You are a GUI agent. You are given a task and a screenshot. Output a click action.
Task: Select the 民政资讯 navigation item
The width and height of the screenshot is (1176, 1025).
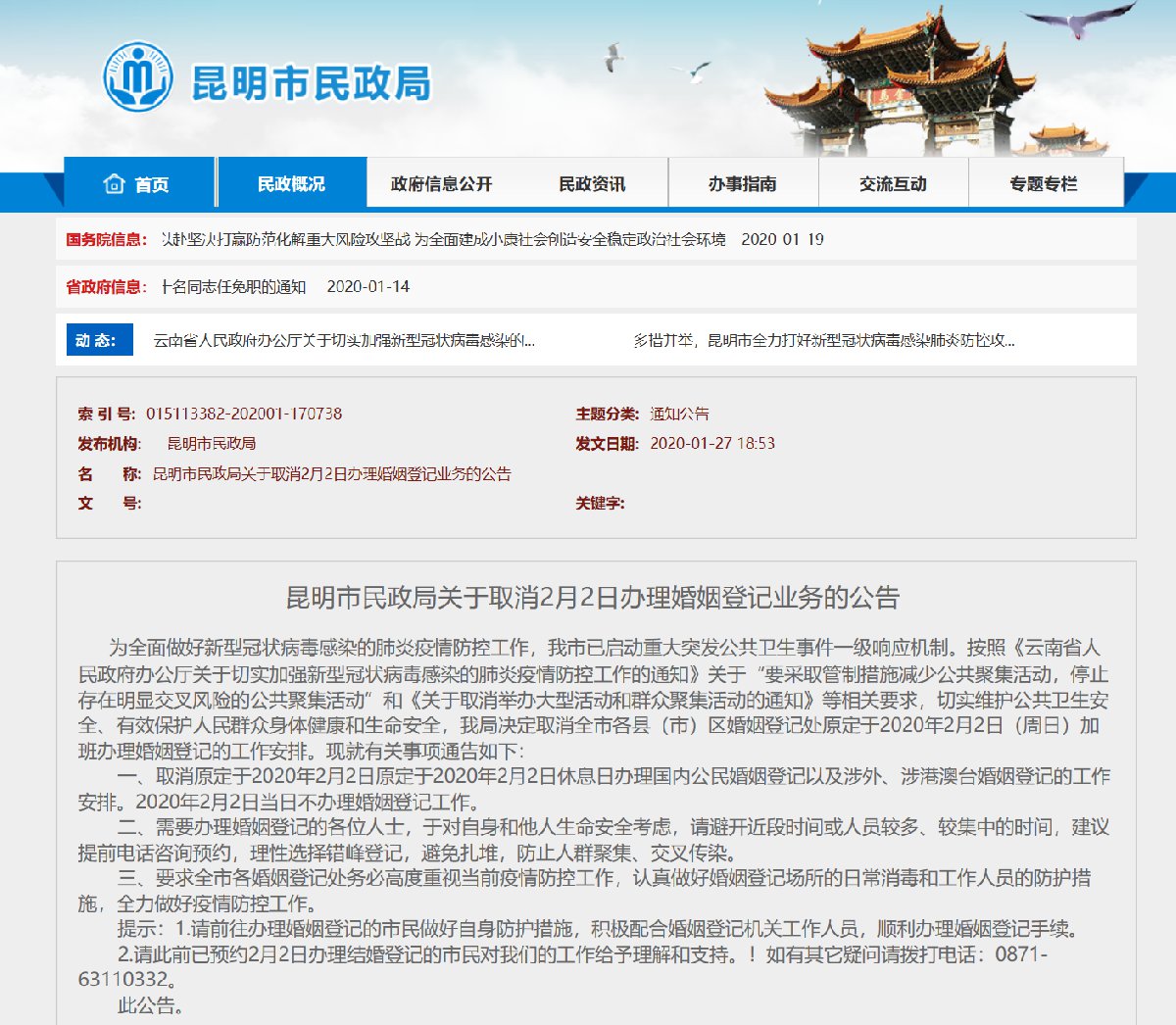[592, 184]
